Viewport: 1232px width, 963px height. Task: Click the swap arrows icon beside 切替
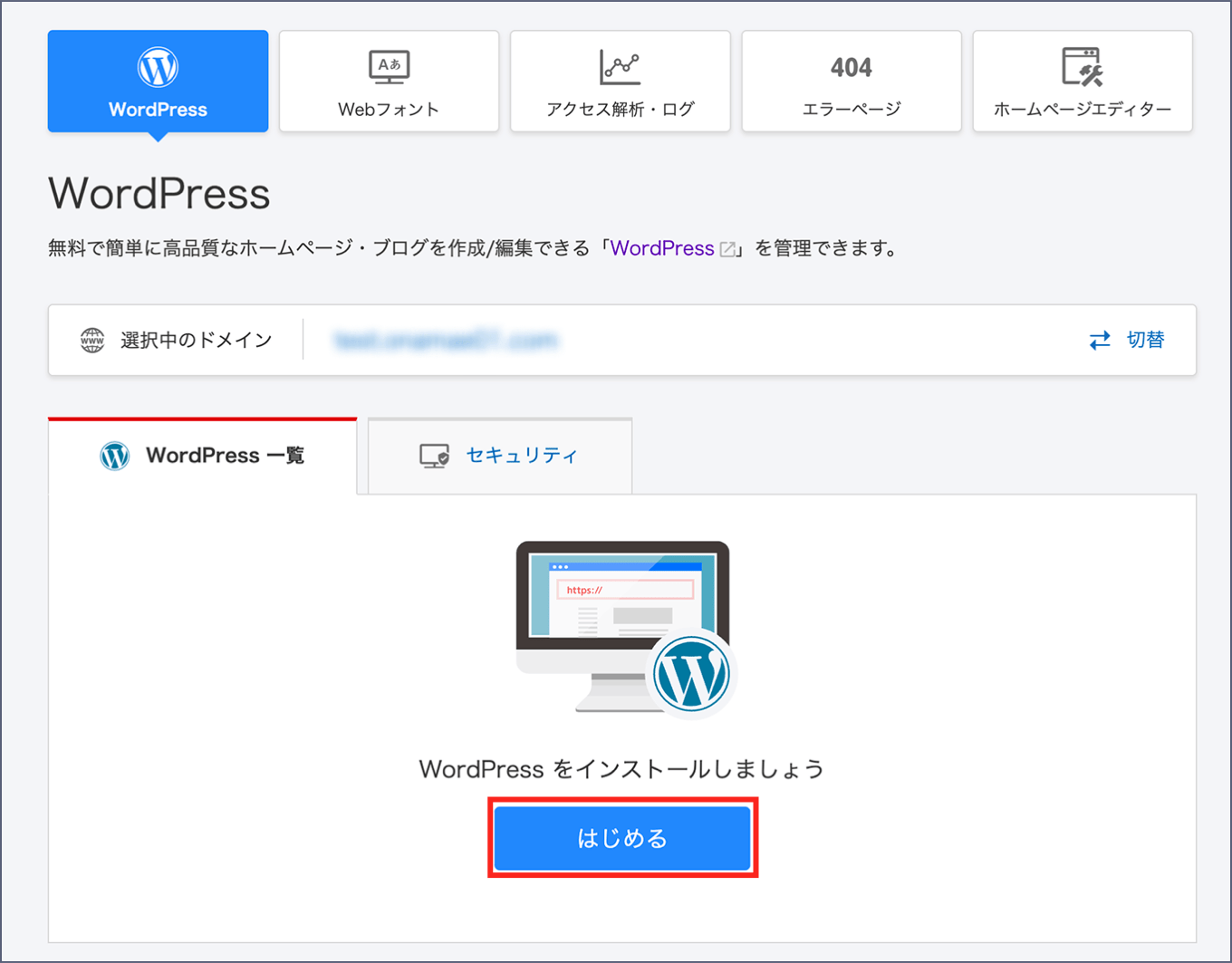pyautogui.click(x=1100, y=341)
